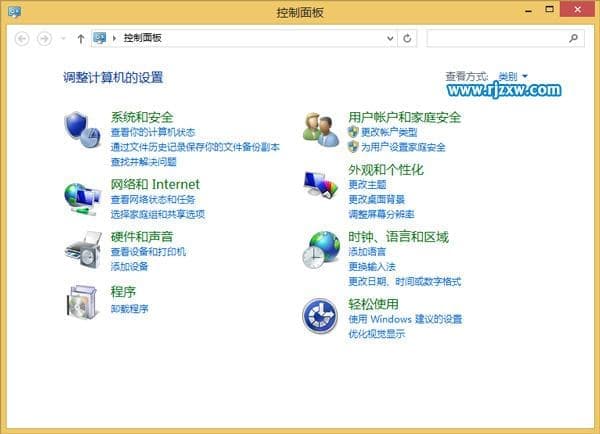Image resolution: width=600 pixels, height=434 pixels.
Task: Click 通过文件历史记录保存你的文件备份副本
Action: point(195,147)
